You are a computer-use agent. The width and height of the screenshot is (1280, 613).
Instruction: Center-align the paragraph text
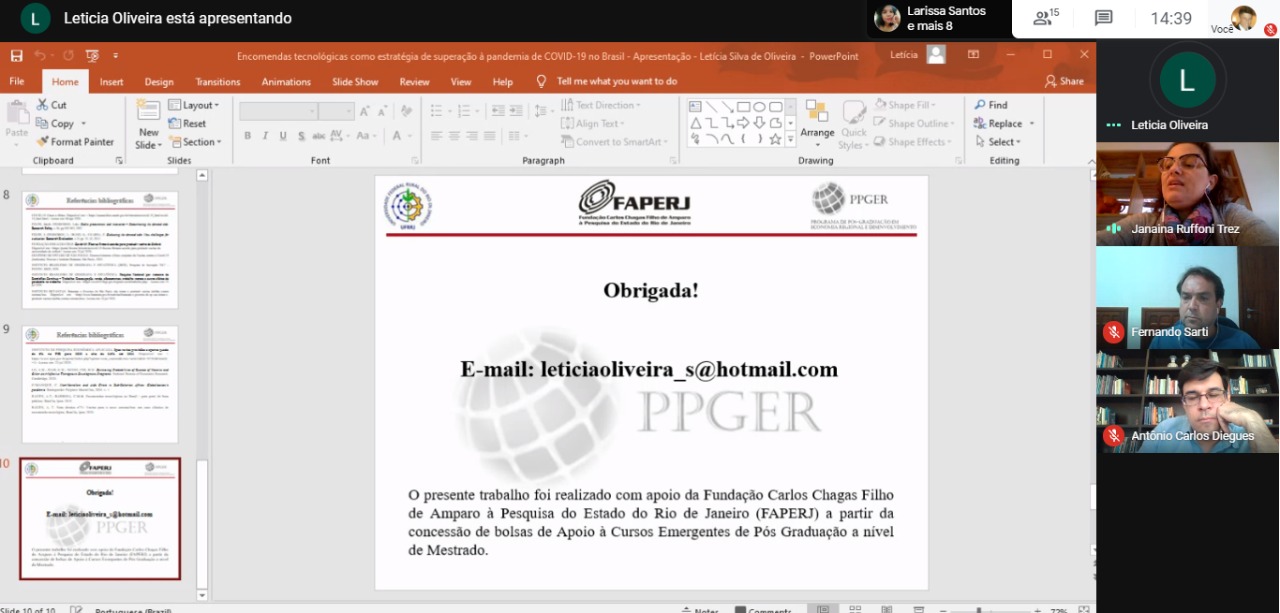click(454, 136)
